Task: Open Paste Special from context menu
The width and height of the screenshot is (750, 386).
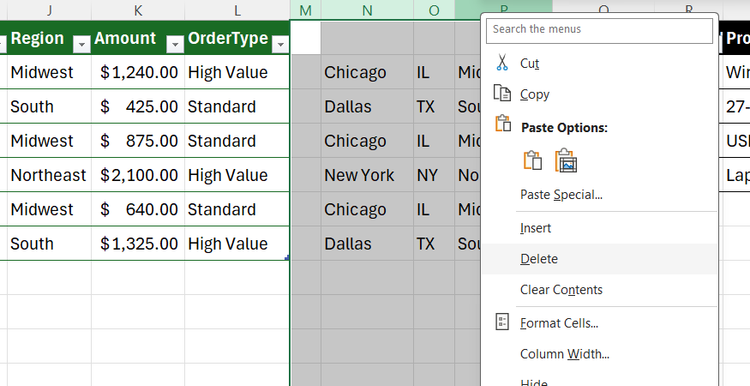Action: 599,195
